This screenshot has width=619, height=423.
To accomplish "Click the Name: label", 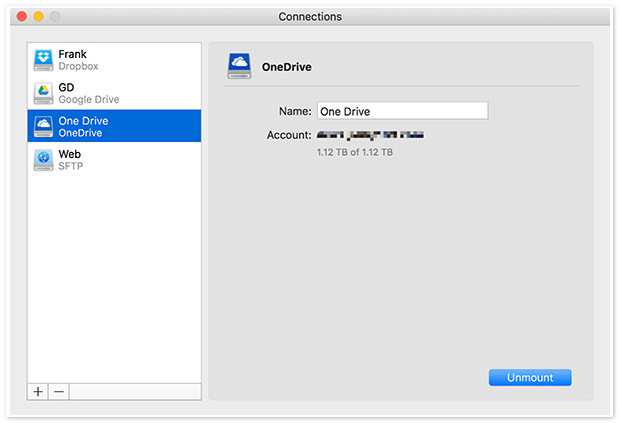I will point(295,111).
